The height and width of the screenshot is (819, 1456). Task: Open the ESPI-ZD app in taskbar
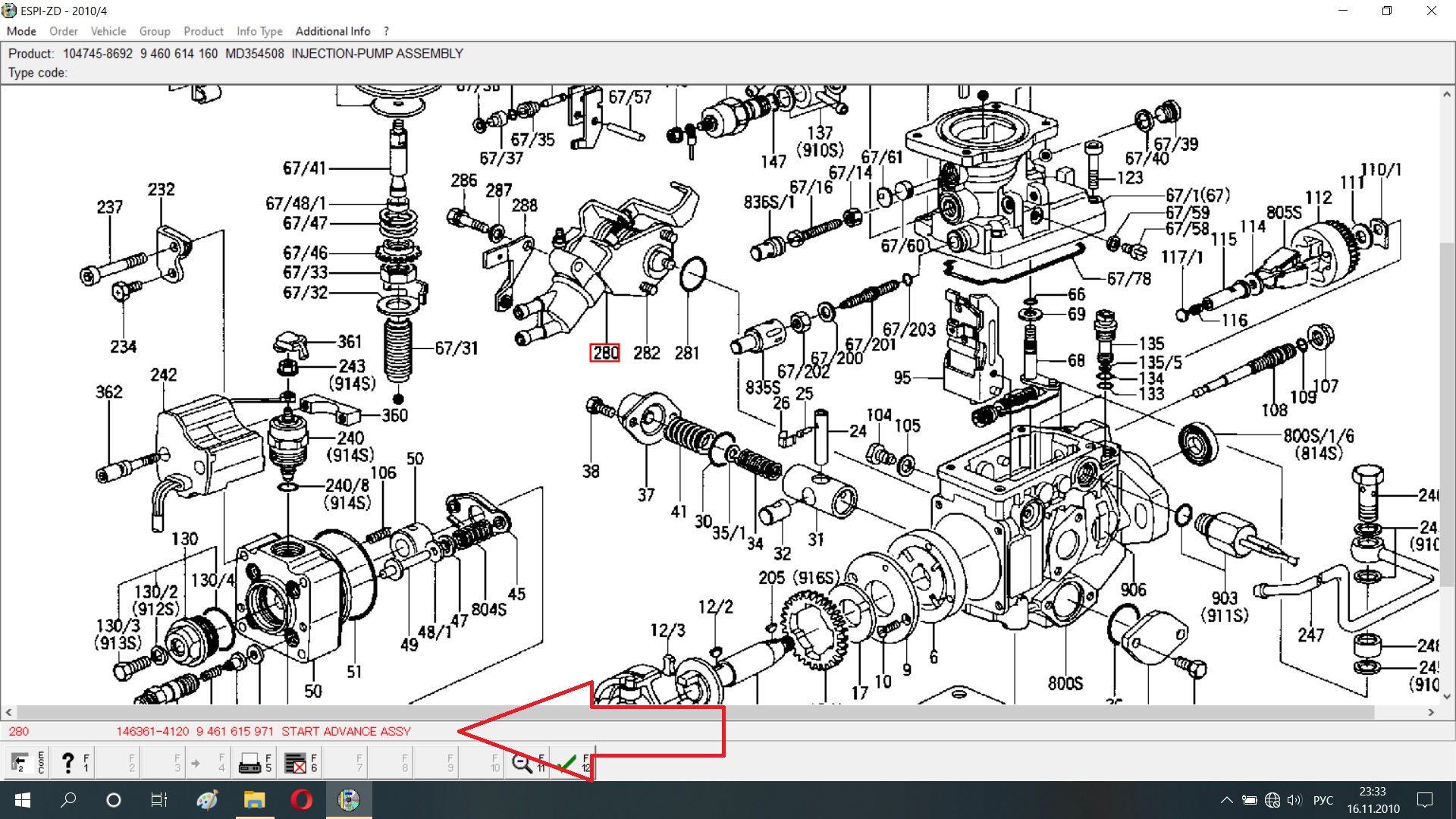point(349,800)
